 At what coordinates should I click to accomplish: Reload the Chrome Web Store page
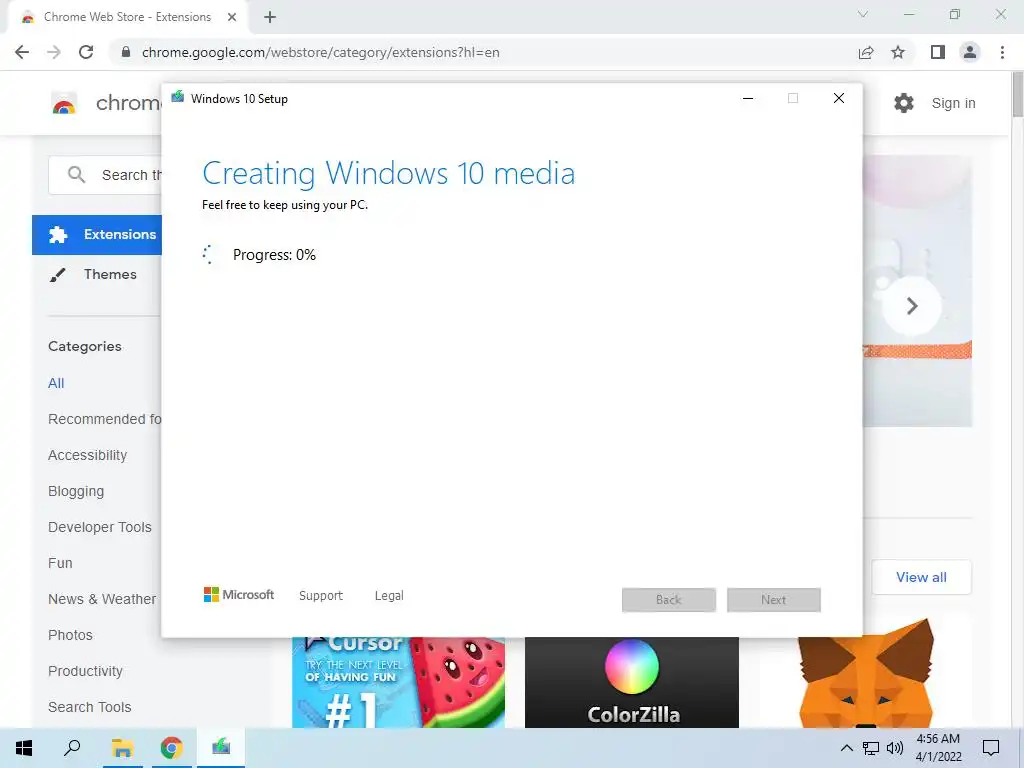tap(86, 52)
